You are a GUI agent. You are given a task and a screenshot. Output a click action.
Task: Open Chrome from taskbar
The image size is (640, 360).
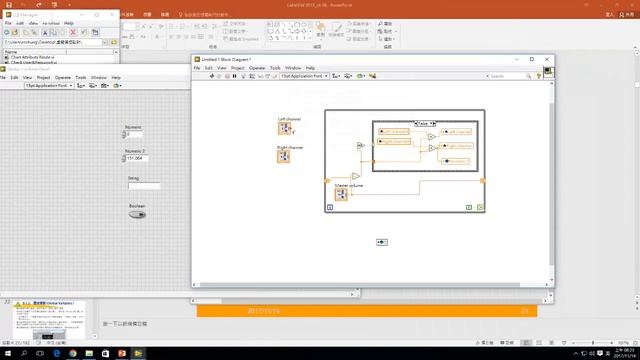coord(73,353)
